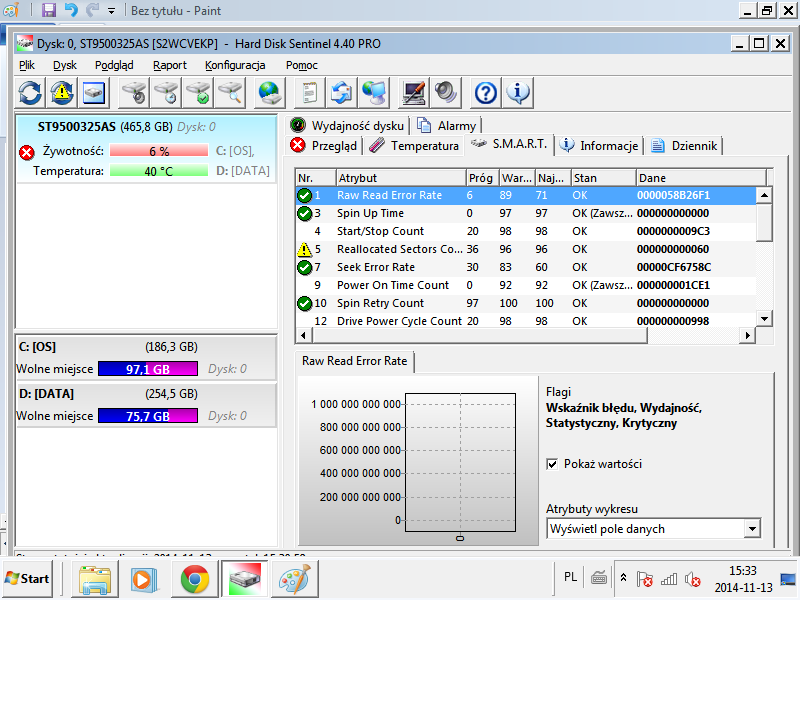This screenshot has width=800, height=719.
Task: Toggle the Pokaż wartości checkbox
Action: point(552,464)
